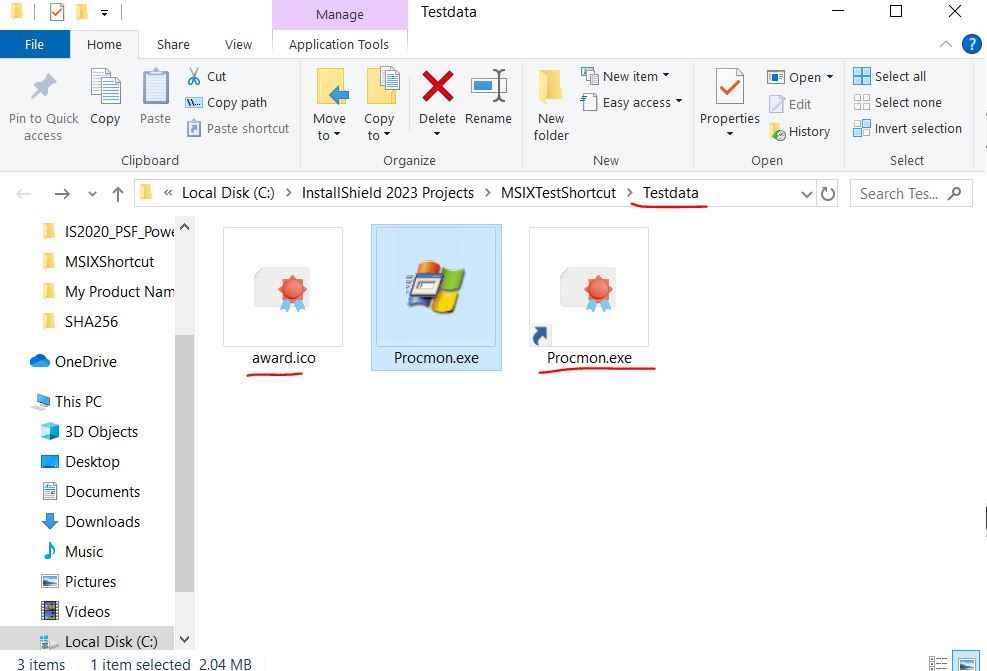
Task: Open the Move to dropdown
Action: coord(329,100)
